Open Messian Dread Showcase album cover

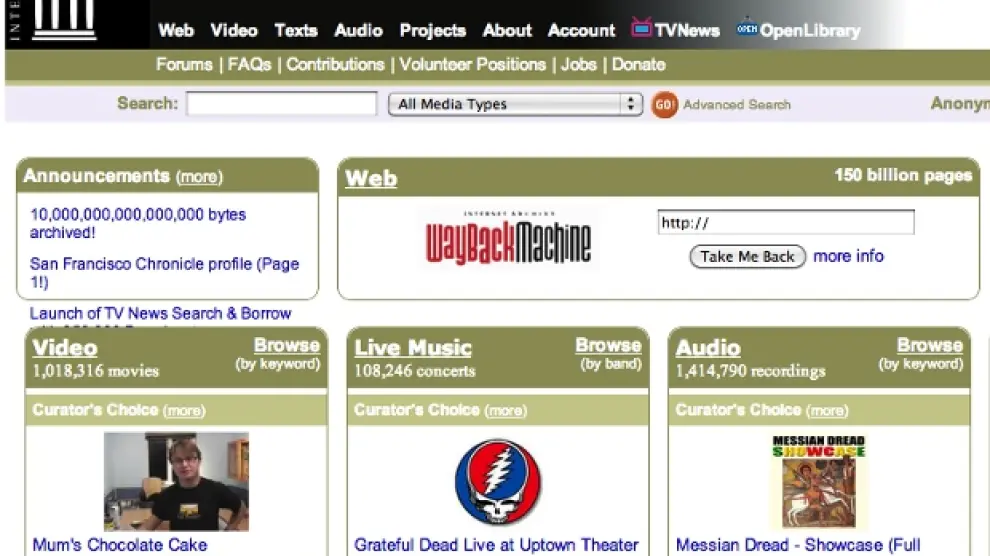819,481
